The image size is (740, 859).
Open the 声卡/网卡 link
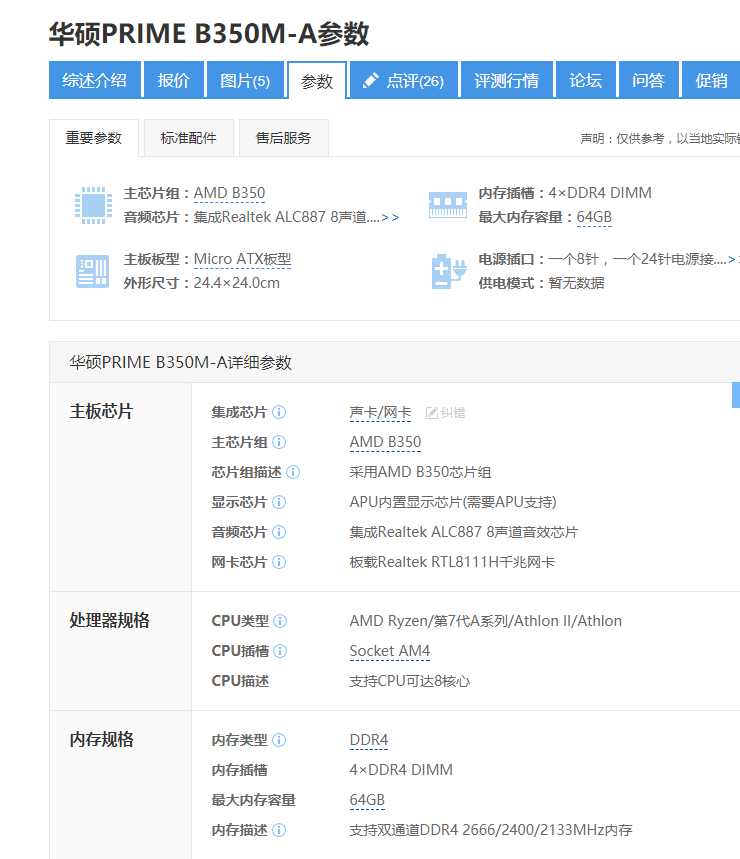pyautogui.click(x=380, y=413)
